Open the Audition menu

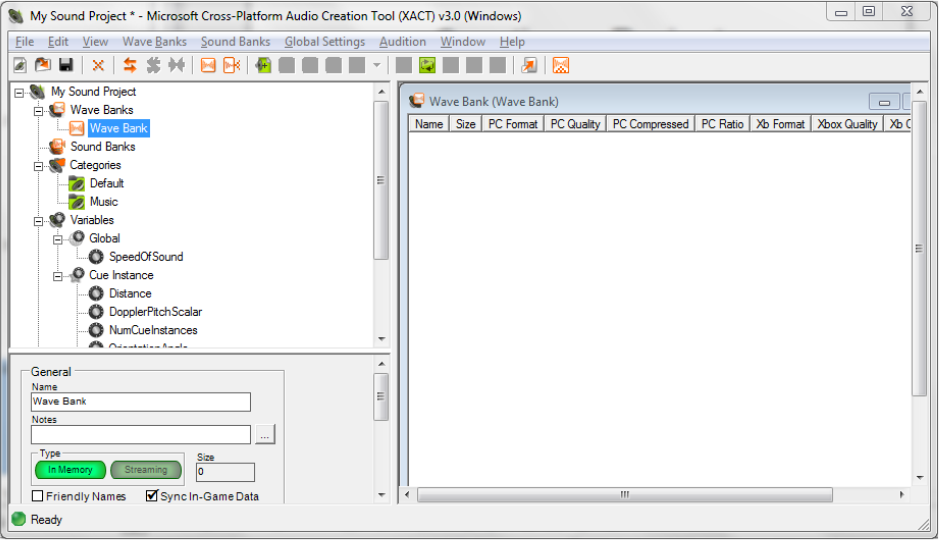tap(402, 42)
